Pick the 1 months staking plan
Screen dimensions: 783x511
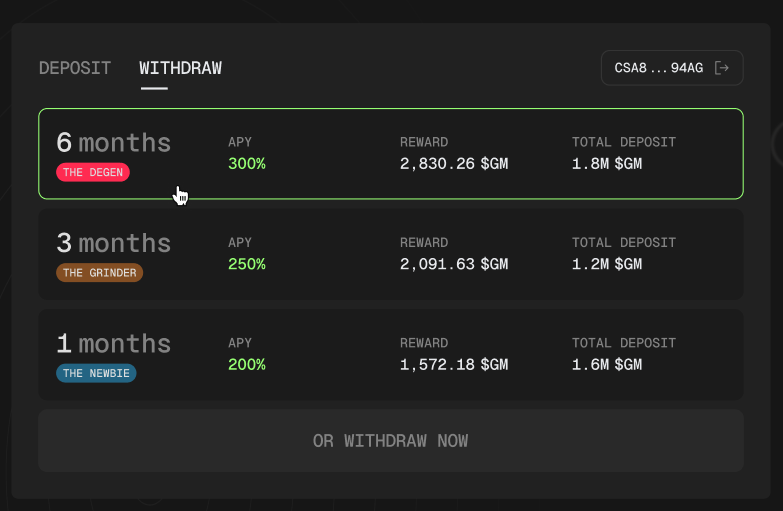pos(390,354)
